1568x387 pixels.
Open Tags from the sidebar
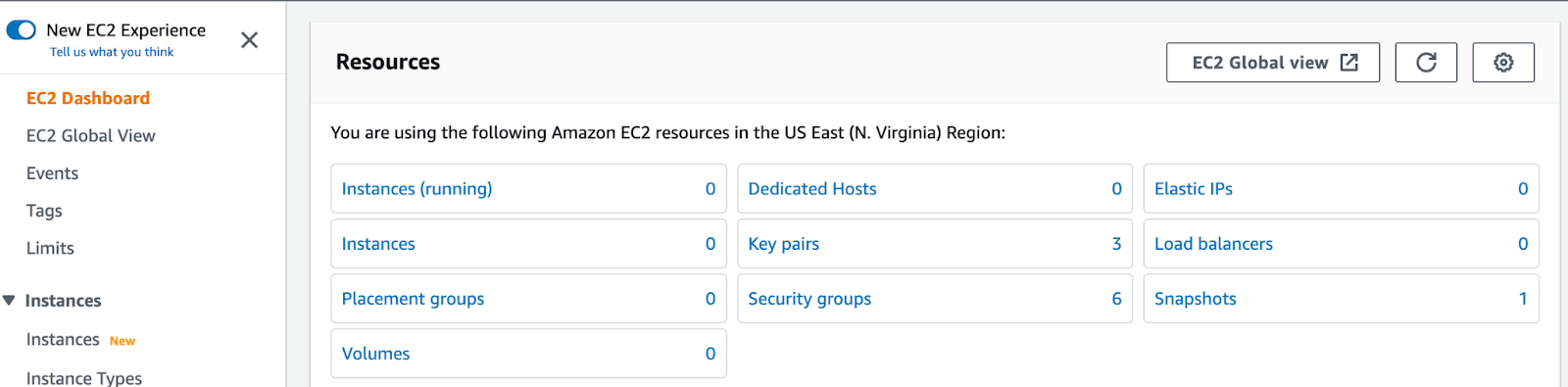click(x=44, y=211)
